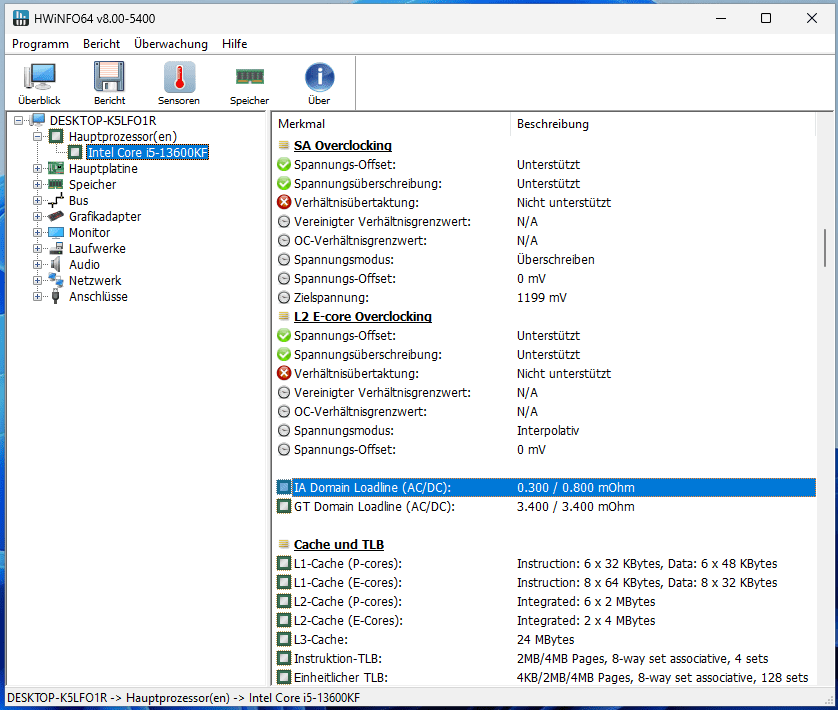
Task: Click the Anschlüsse plug icon
Action: click(x=56, y=296)
